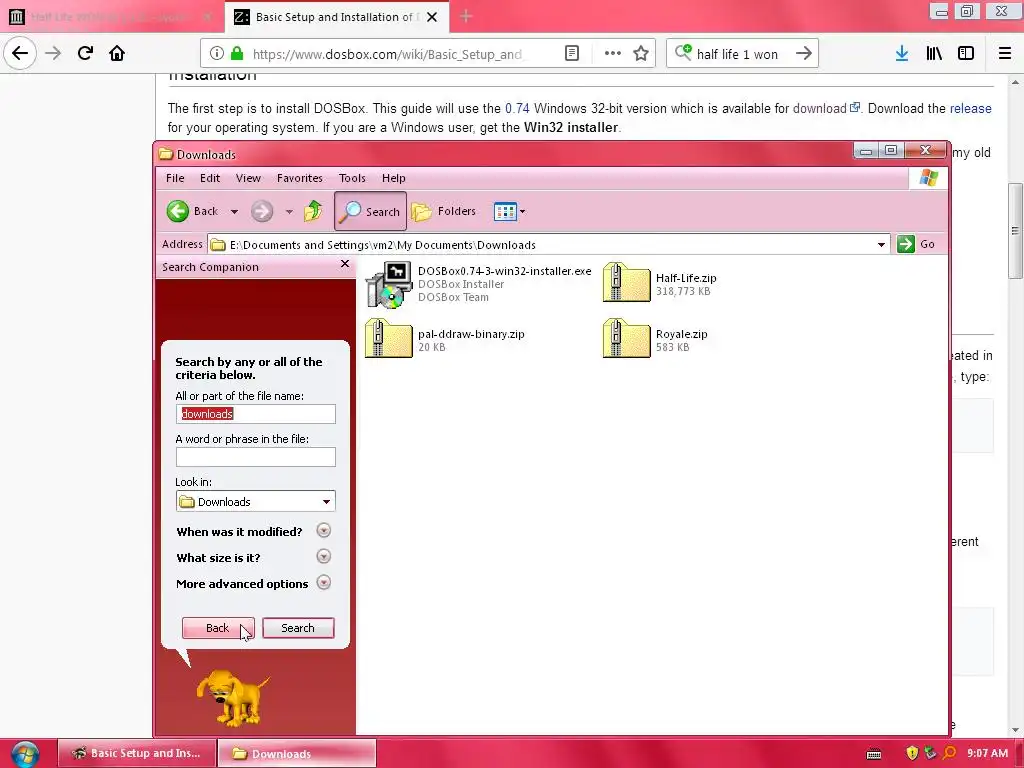Screen dimensions: 1024x768
Task: Open the Tools menu
Action: (x=352, y=178)
